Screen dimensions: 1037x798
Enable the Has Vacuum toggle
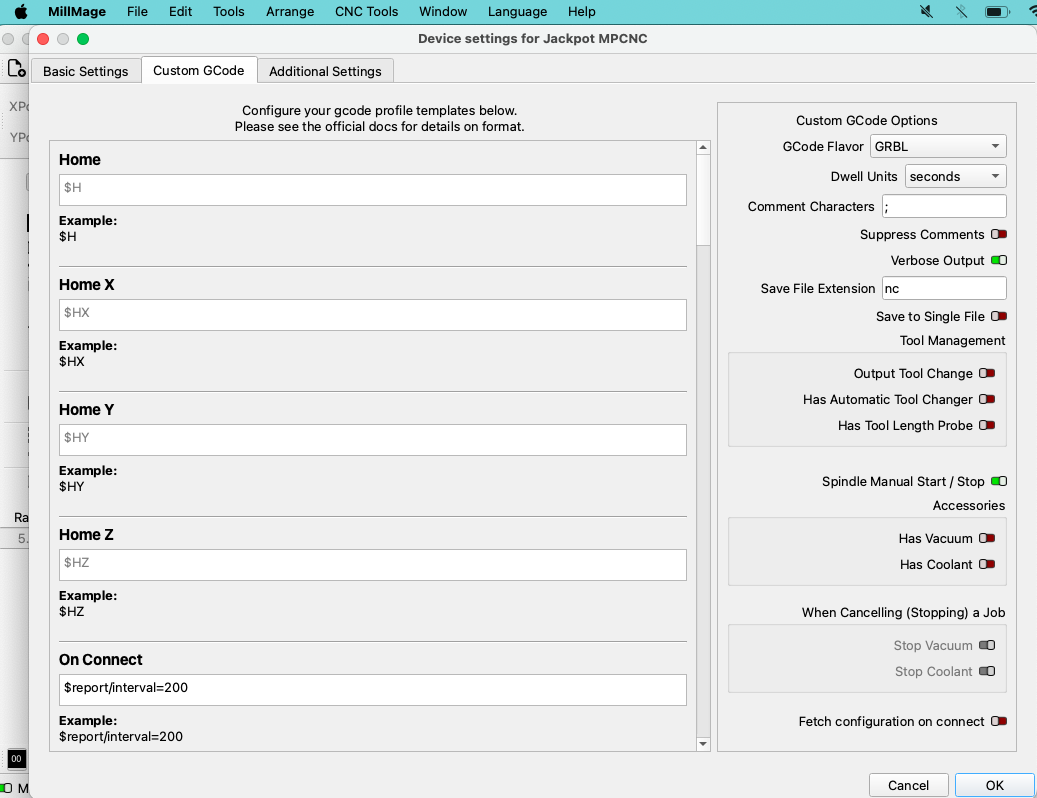click(x=987, y=539)
